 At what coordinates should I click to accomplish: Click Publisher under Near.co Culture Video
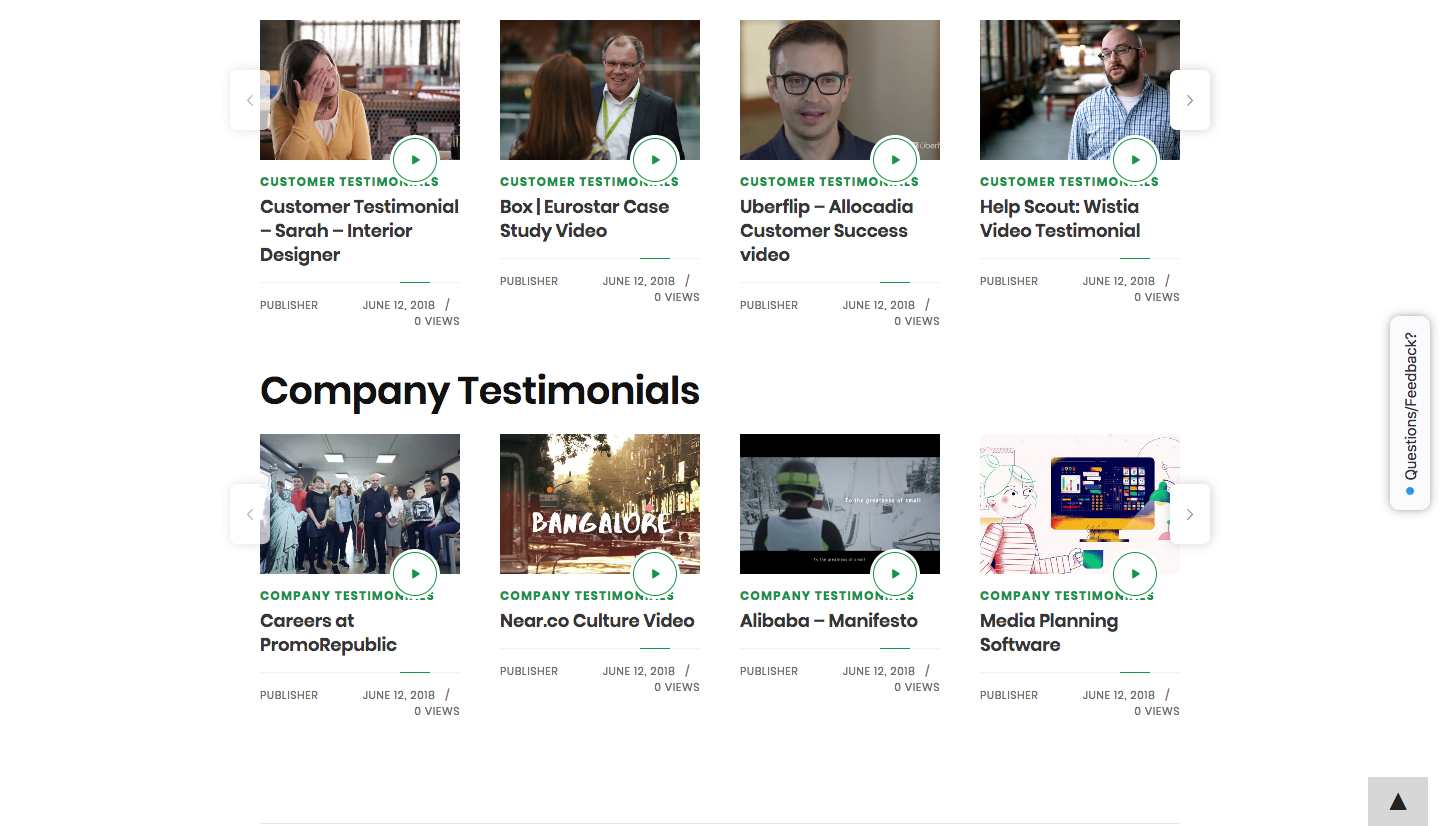[x=529, y=671]
